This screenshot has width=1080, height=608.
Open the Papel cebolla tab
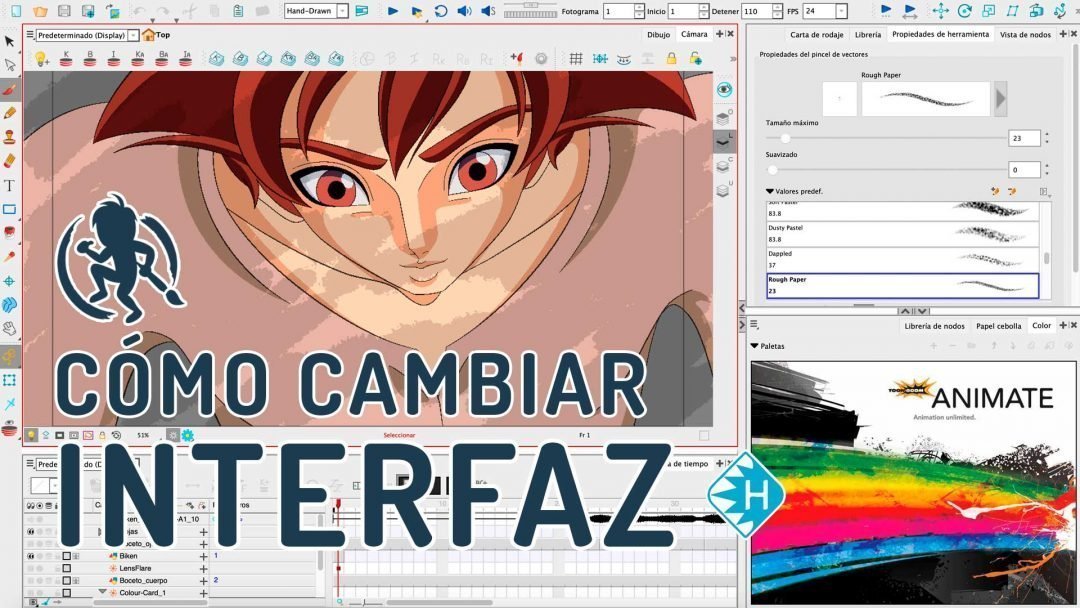(998, 326)
